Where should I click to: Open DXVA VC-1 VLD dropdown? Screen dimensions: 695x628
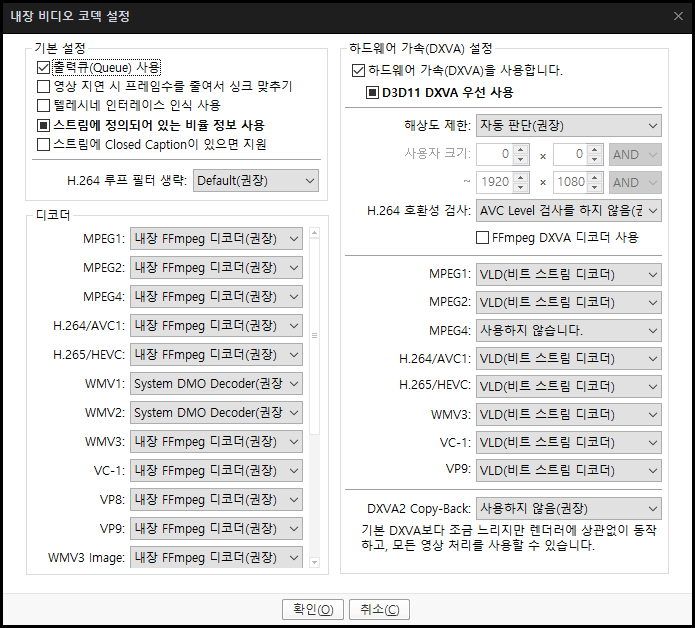pyautogui.click(x=569, y=442)
